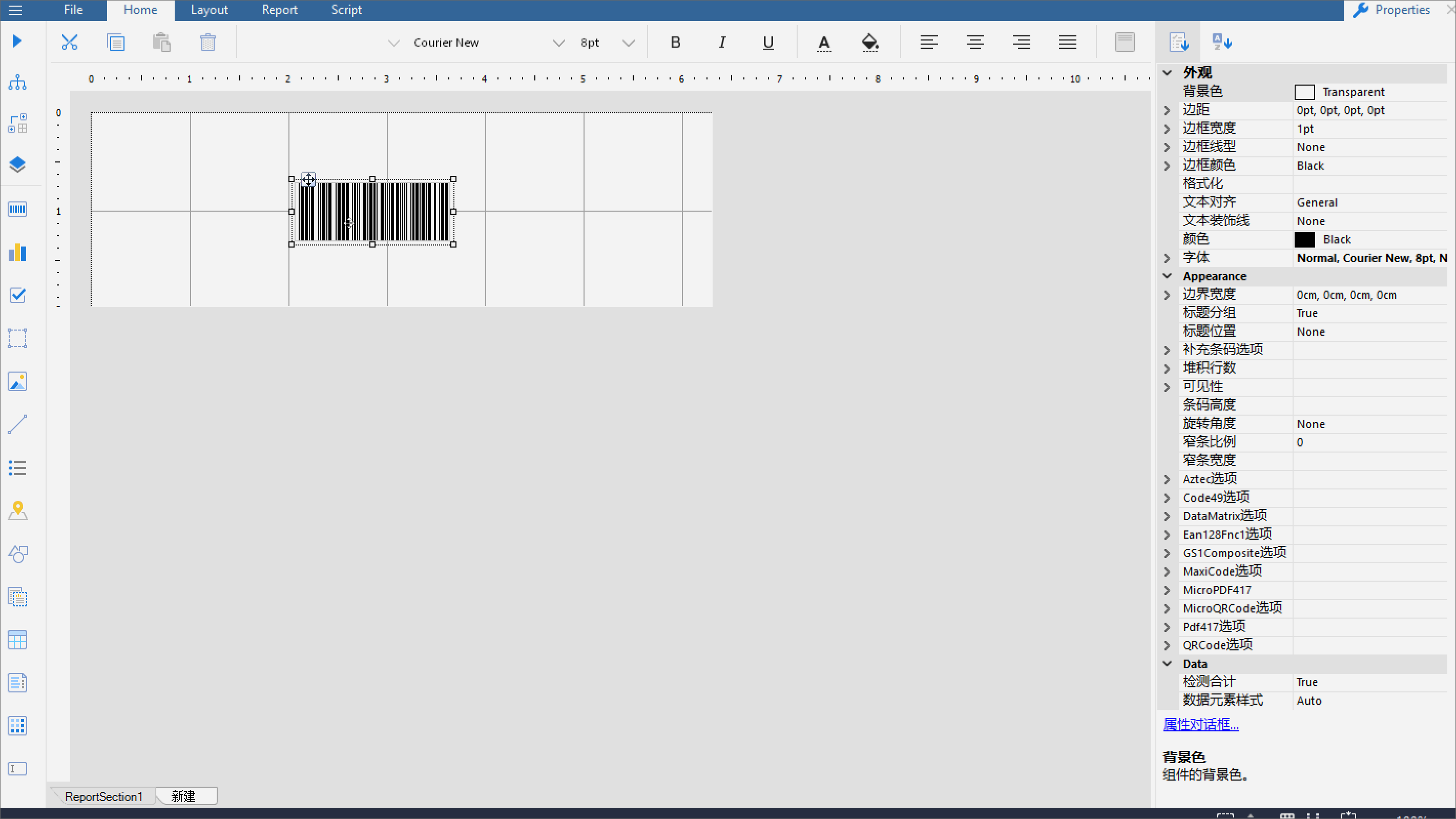Select the ReportSection1 tab
Screen dimensions: 1456x819
click(x=103, y=796)
